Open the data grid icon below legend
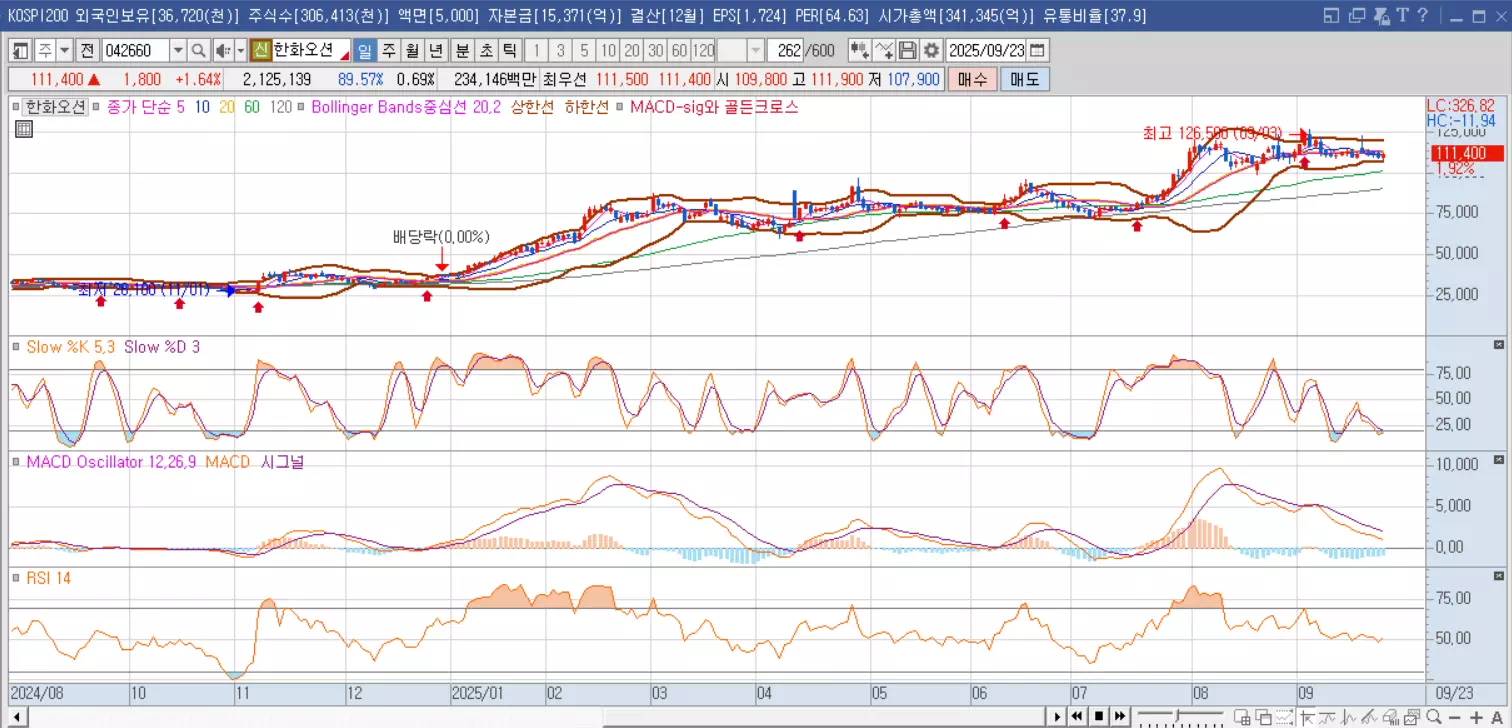This screenshot has height=728, width=1512. point(24,129)
